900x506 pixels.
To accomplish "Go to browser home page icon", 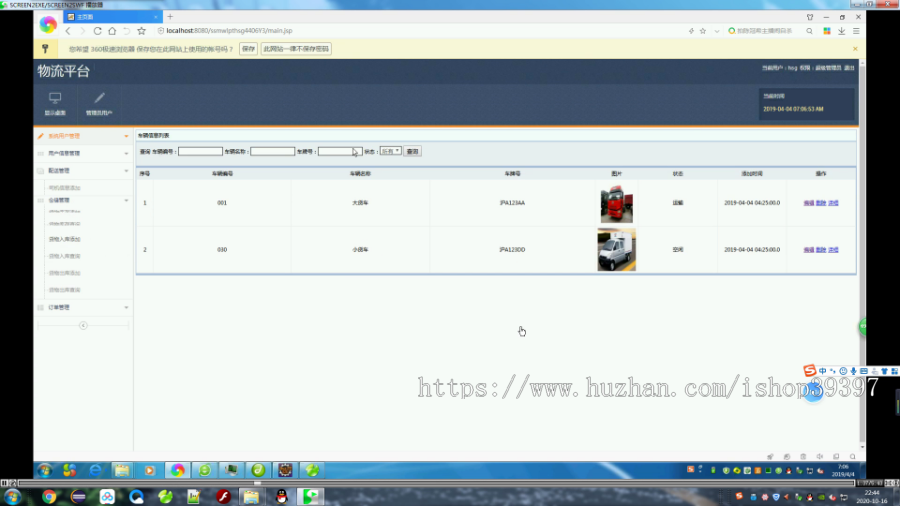I will click(112, 31).
